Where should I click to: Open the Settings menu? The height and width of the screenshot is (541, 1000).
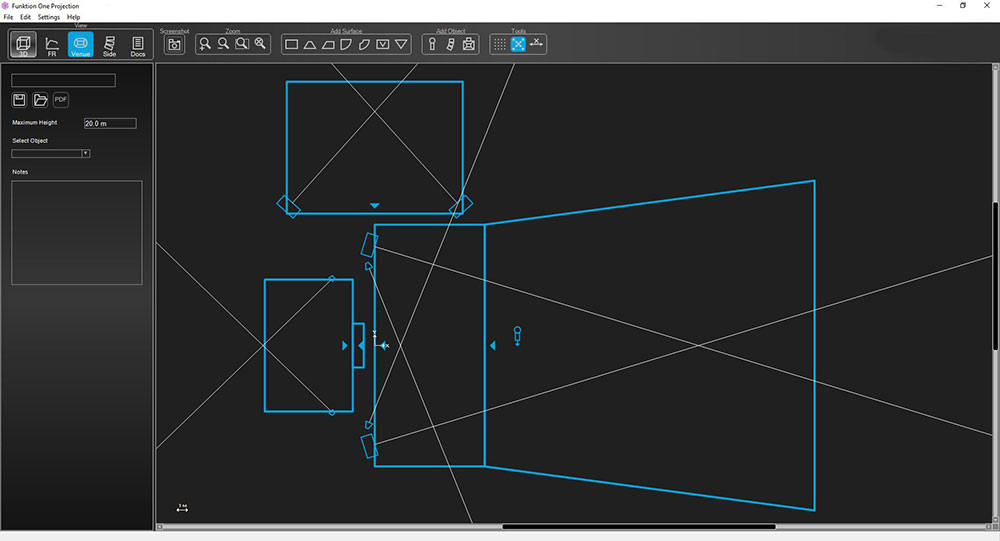[49, 17]
